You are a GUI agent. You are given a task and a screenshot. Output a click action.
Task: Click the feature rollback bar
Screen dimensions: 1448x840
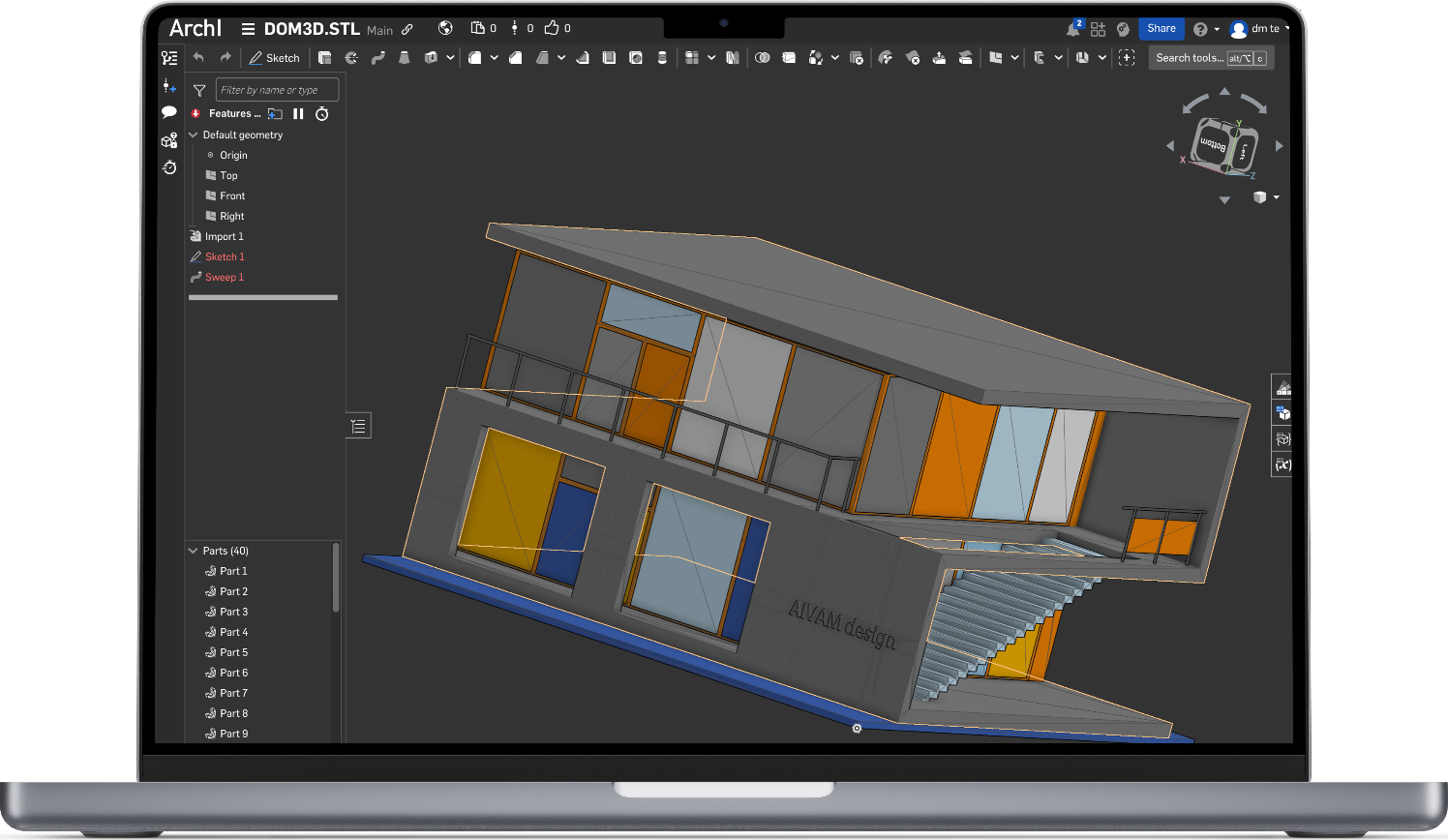[262, 297]
